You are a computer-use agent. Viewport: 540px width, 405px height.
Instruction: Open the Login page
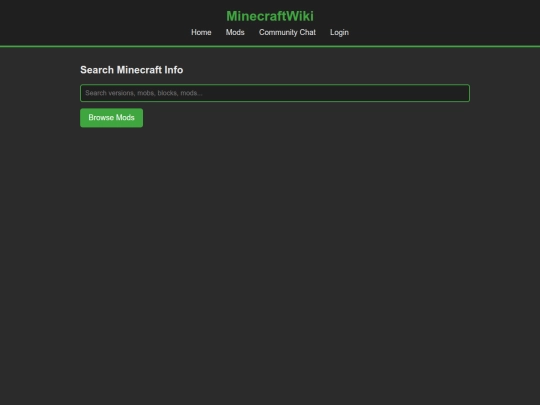pyautogui.click(x=339, y=32)
